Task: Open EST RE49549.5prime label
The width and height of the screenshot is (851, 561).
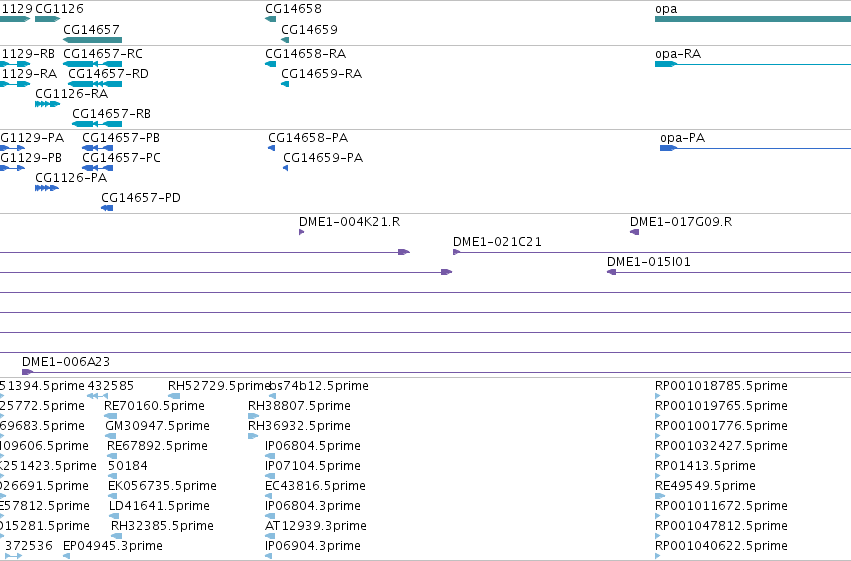Action: (x=706, y=486)
